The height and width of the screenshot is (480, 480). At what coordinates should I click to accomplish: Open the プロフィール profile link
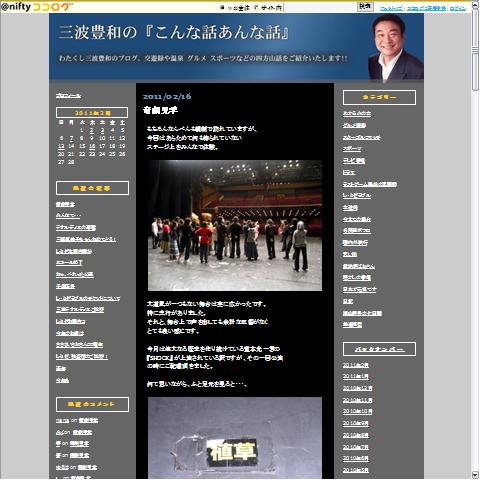coord(68,96)
